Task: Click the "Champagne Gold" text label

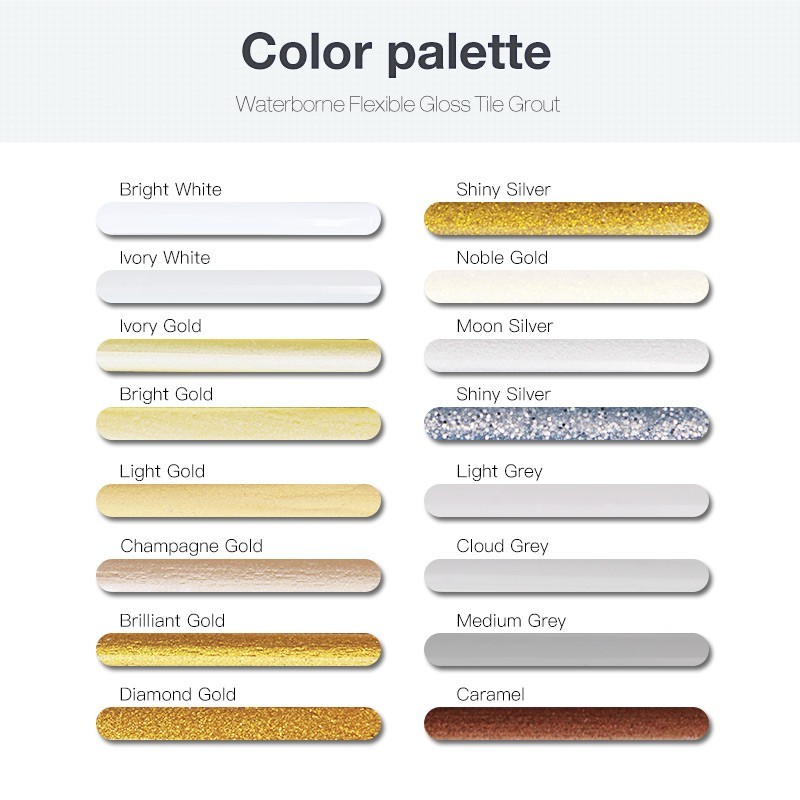Action: (x=191, y=546)
